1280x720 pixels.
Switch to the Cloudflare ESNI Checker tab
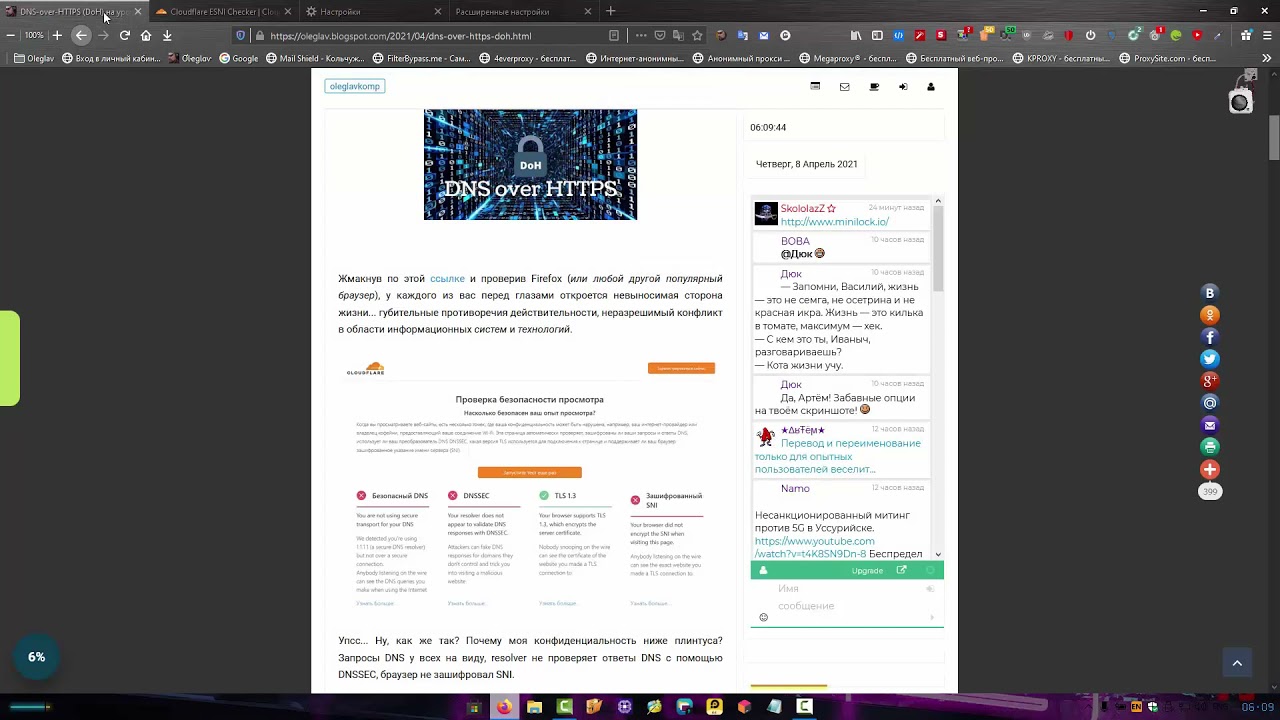(x=224, y=11)
